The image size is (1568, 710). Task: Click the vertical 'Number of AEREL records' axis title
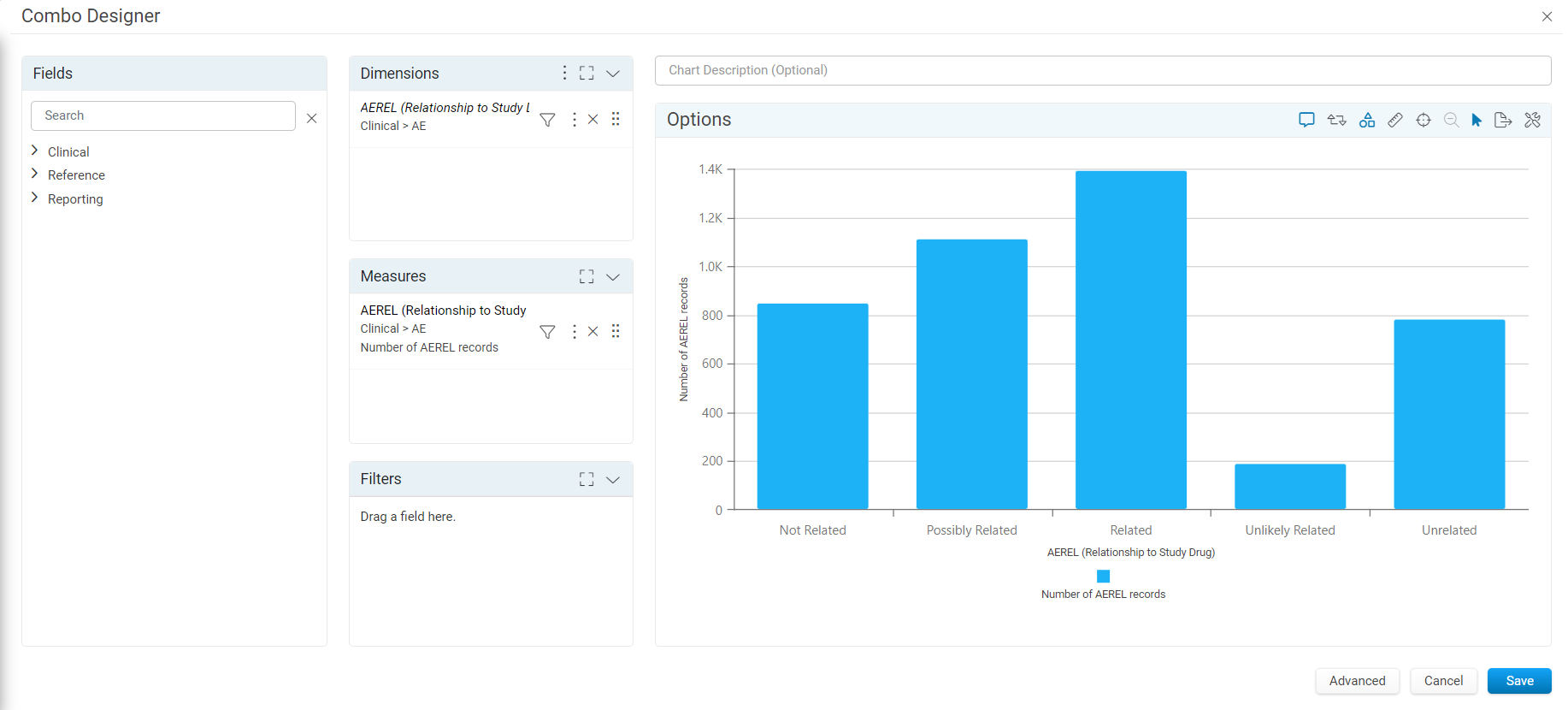click(683, 340)
